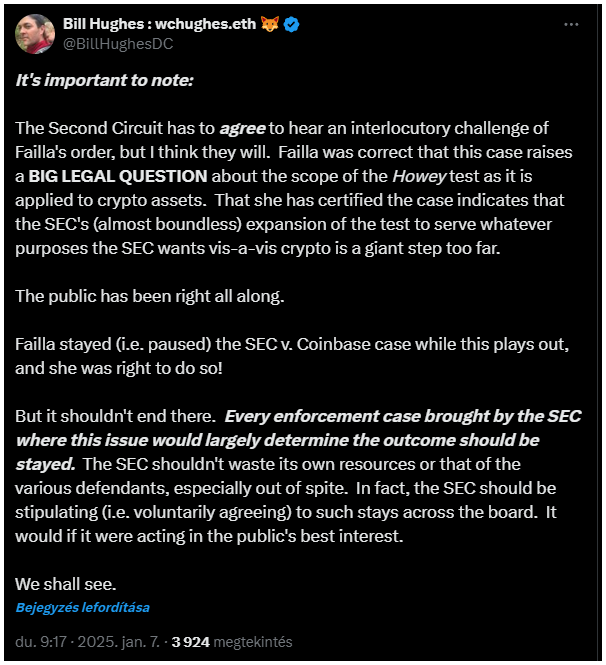Click the italic heading It's important to note:
The image size is (606, 665).
104,80
